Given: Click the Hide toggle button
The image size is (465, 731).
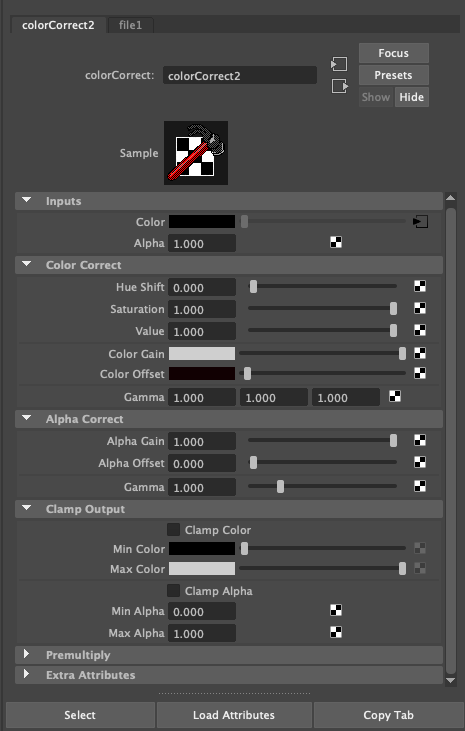Looking at the screenshot, I should click(411, 97).
